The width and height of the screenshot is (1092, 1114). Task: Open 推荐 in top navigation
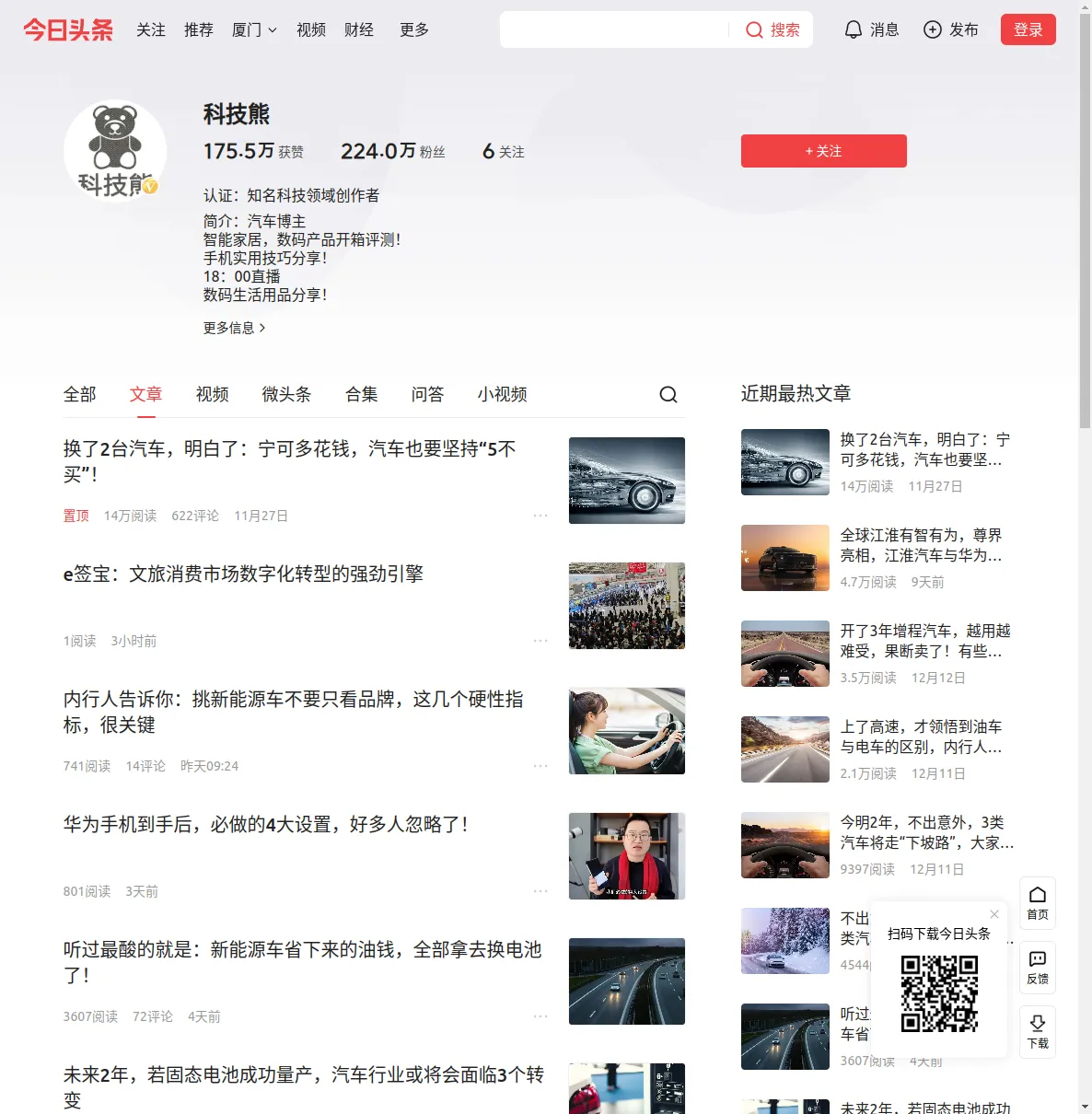coord(199,30)
